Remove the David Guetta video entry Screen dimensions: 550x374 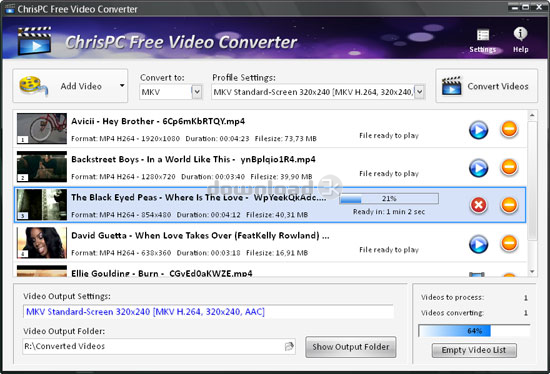point(509,243)
